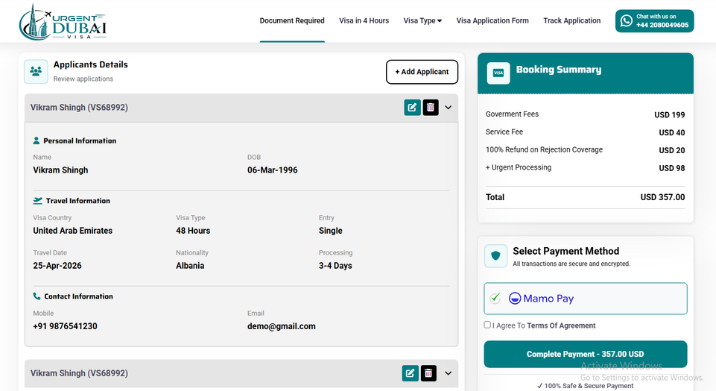Click the Urgent Dubai Visa logo

(63, 22)
